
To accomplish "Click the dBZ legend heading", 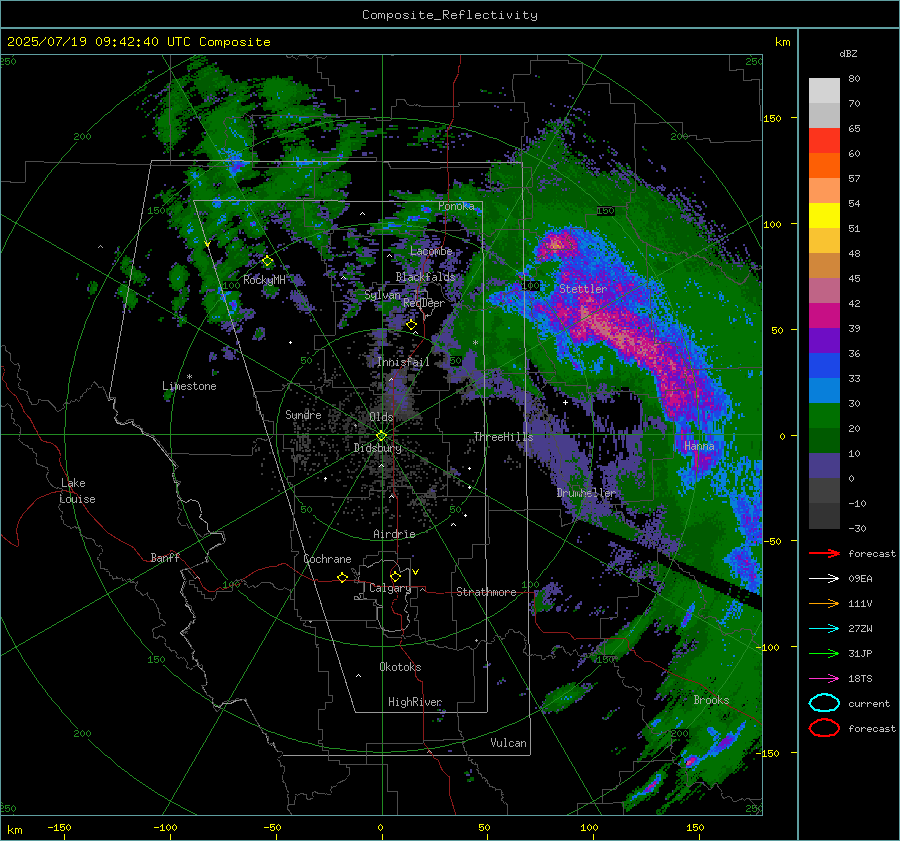I will [848, 54].
